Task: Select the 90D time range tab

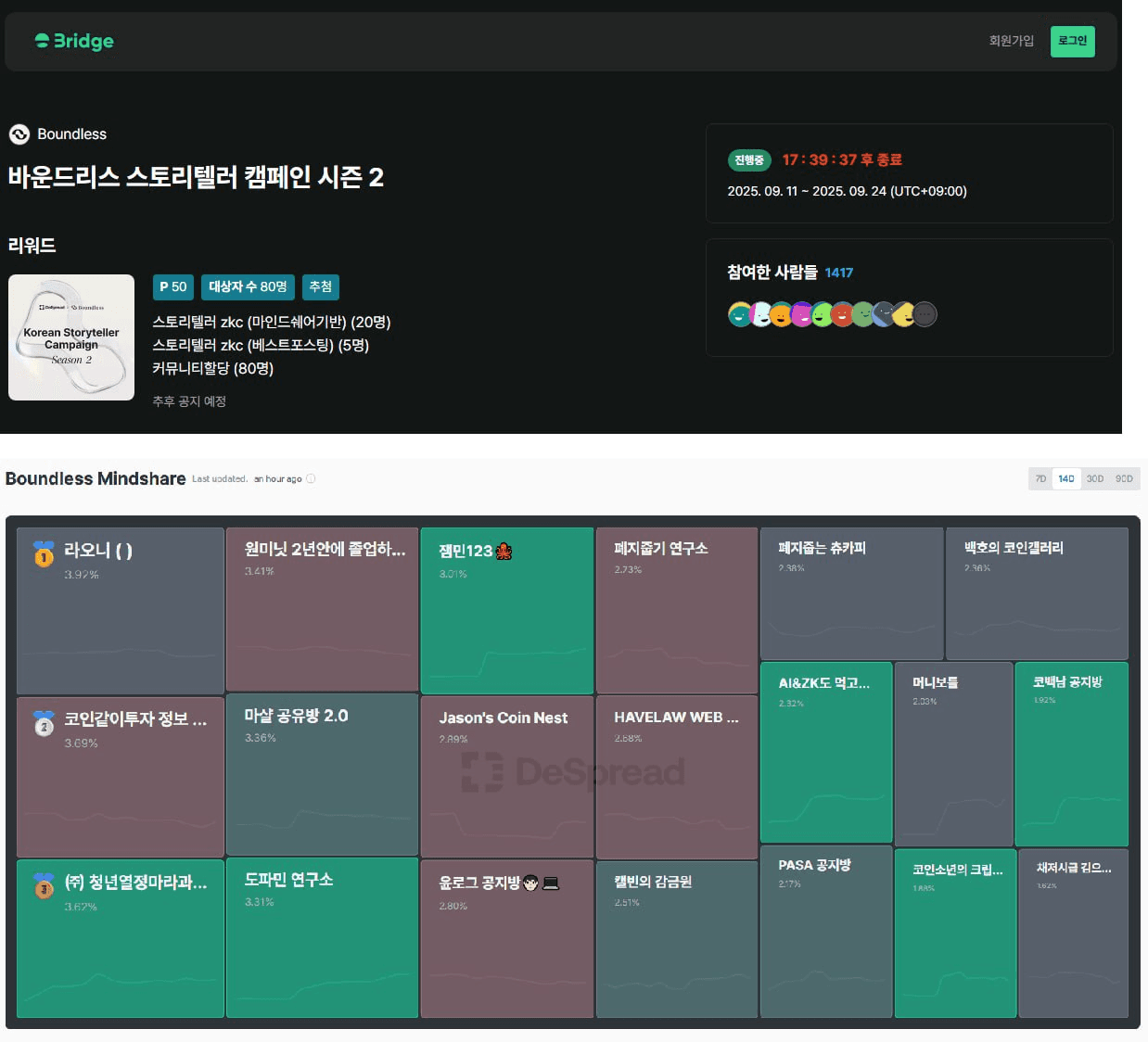Action: (1124, 479)
